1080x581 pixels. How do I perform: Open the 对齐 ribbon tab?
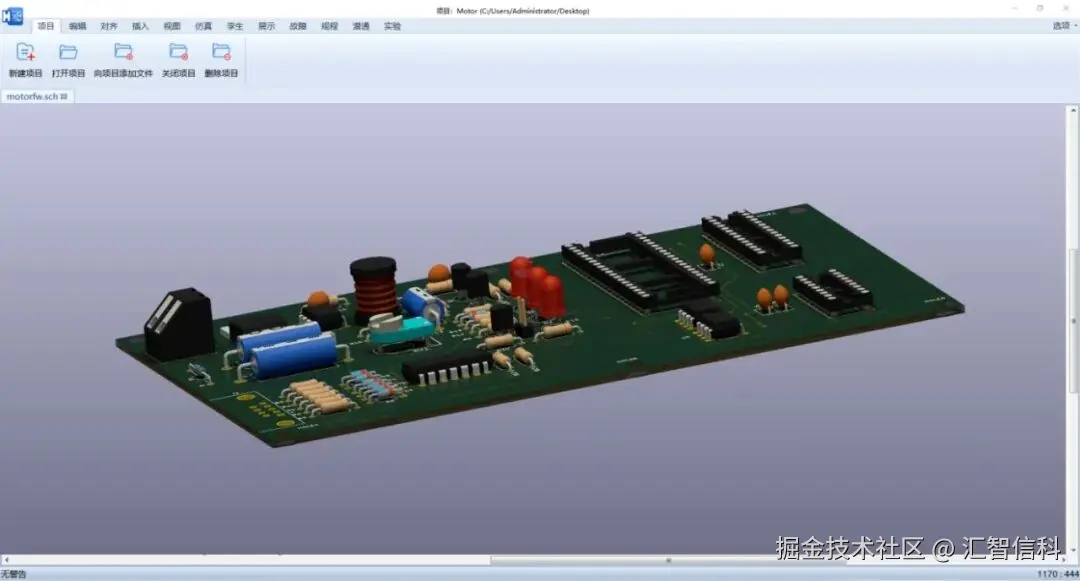pyautogui.click(x=109, y=26)
